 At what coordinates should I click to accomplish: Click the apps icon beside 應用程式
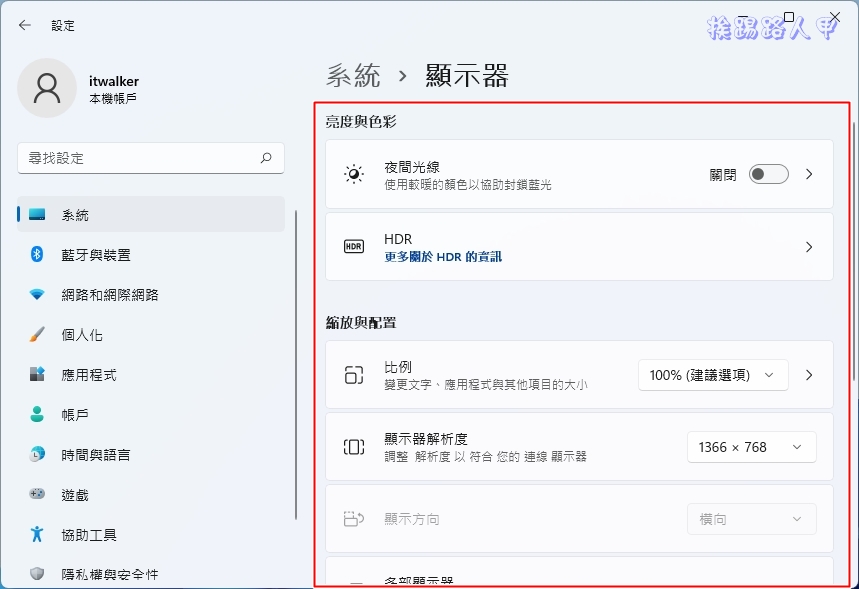(x=37, y=374)
